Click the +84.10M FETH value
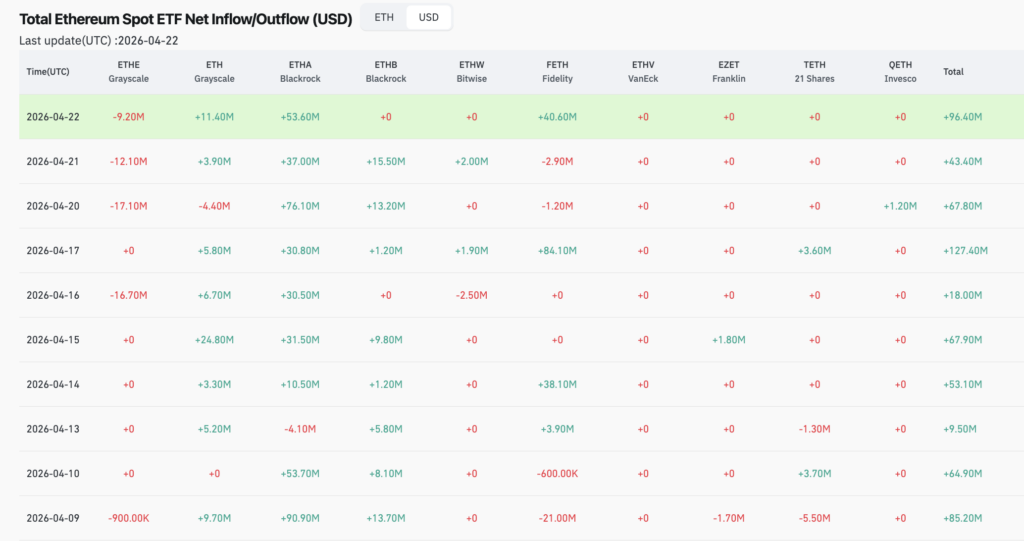Screen dimensions: 1024x541 click(557, 251)
